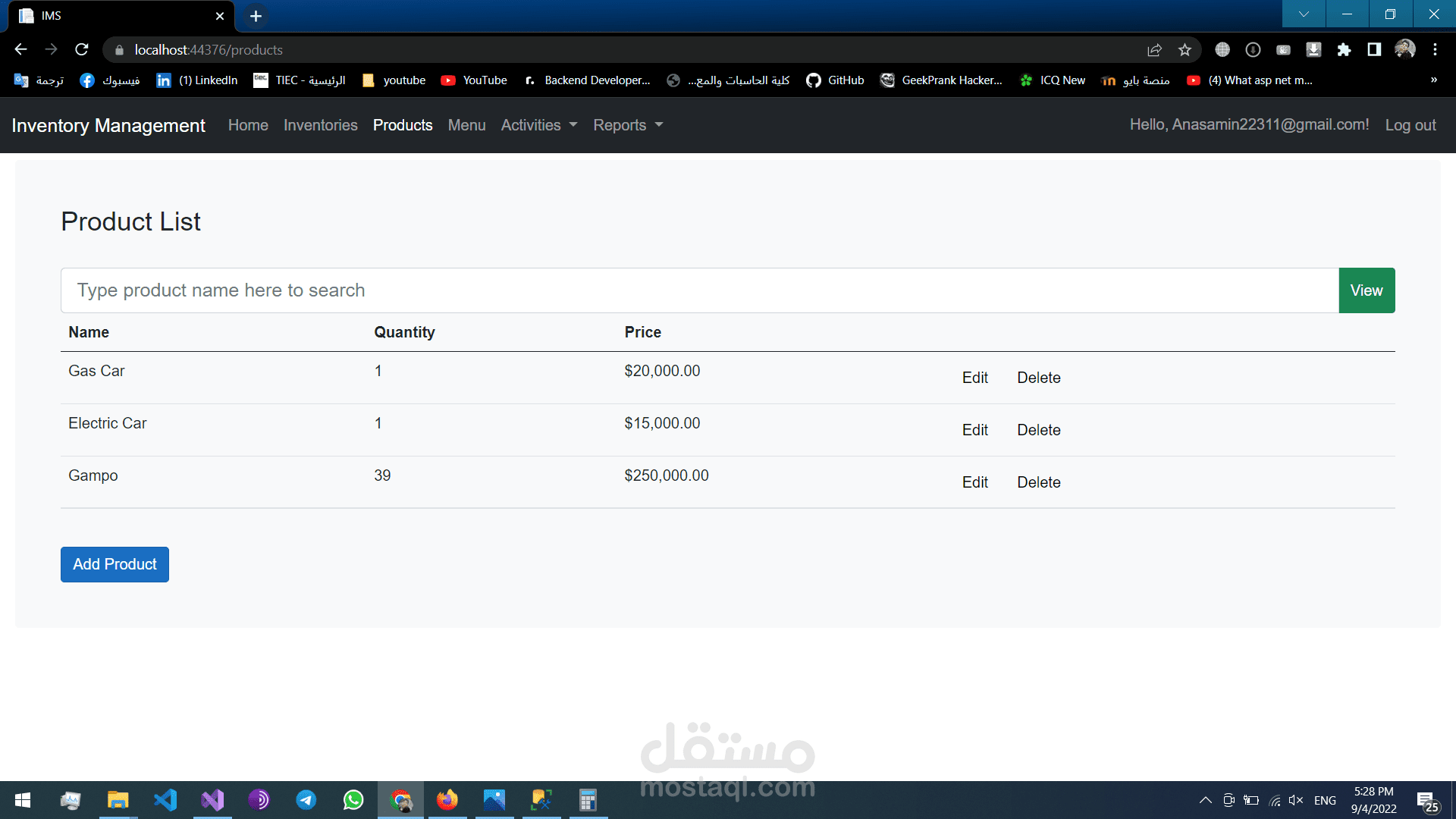Show hidden system tray icons
The width and height of the screenshot is (1456, 819).
point(1205,800)
